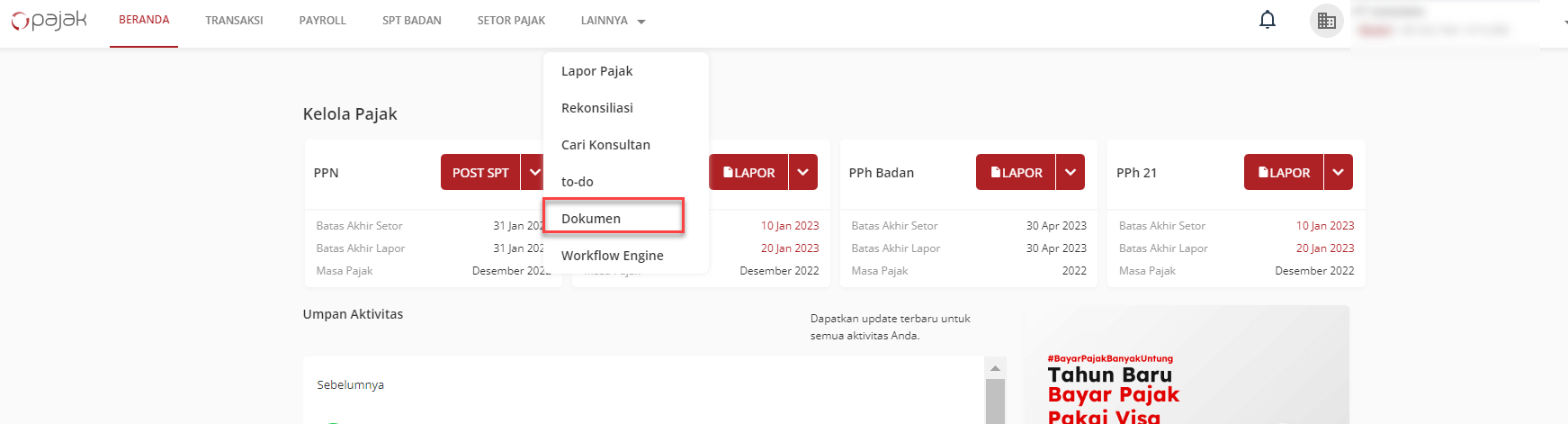The width and height of the screenshot is (1568, 424).
Task: Open the LAINNYA menu
Action: tap(613, 21)
